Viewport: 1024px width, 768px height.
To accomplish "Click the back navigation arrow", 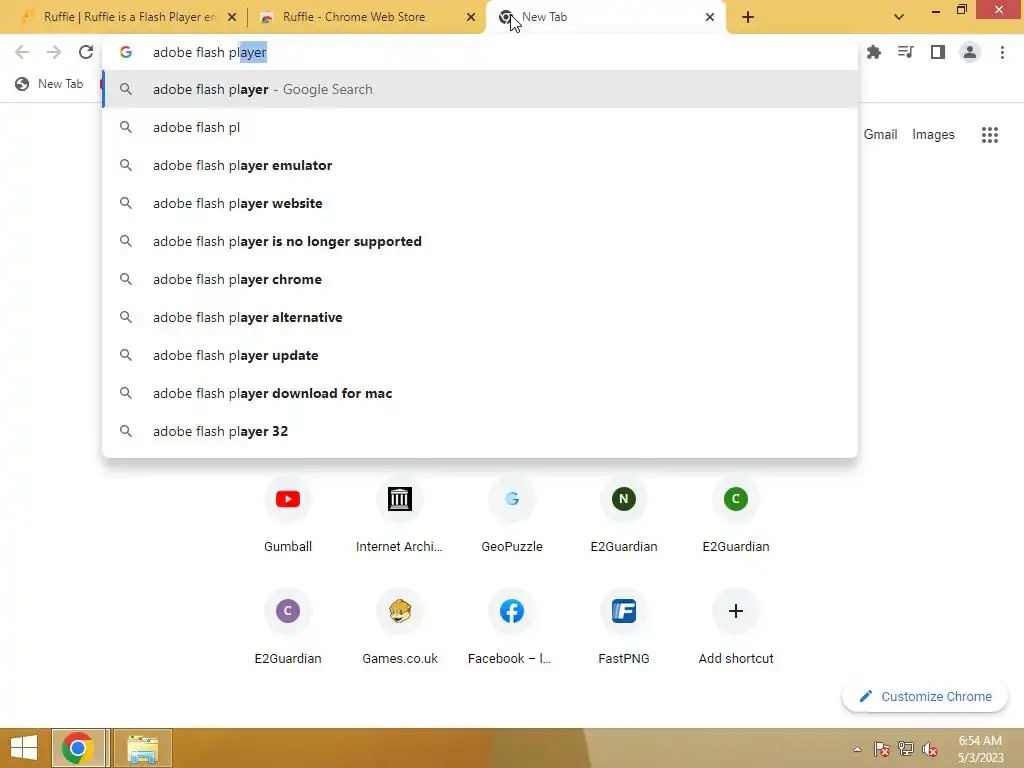I will (22, 52).
